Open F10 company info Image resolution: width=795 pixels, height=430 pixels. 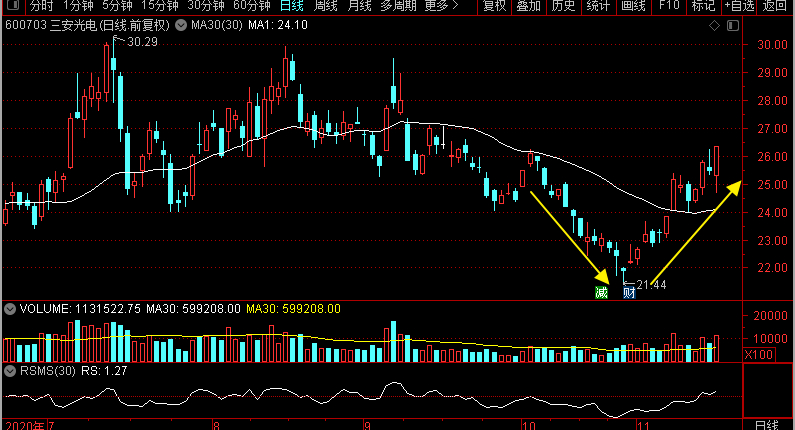(669, 6)
